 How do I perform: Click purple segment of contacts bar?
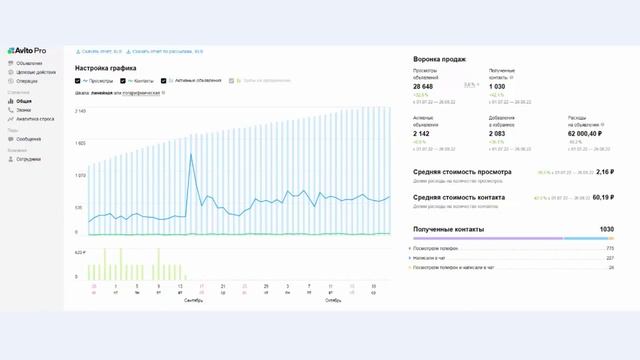[488, 238]
